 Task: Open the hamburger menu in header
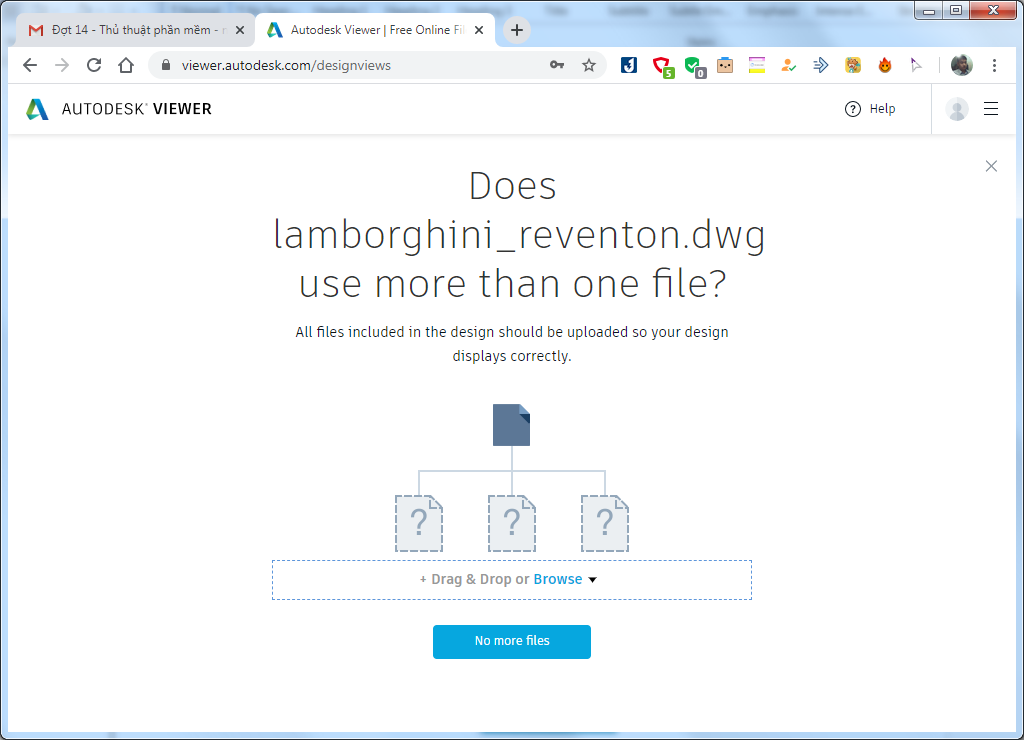pos(991,109)
